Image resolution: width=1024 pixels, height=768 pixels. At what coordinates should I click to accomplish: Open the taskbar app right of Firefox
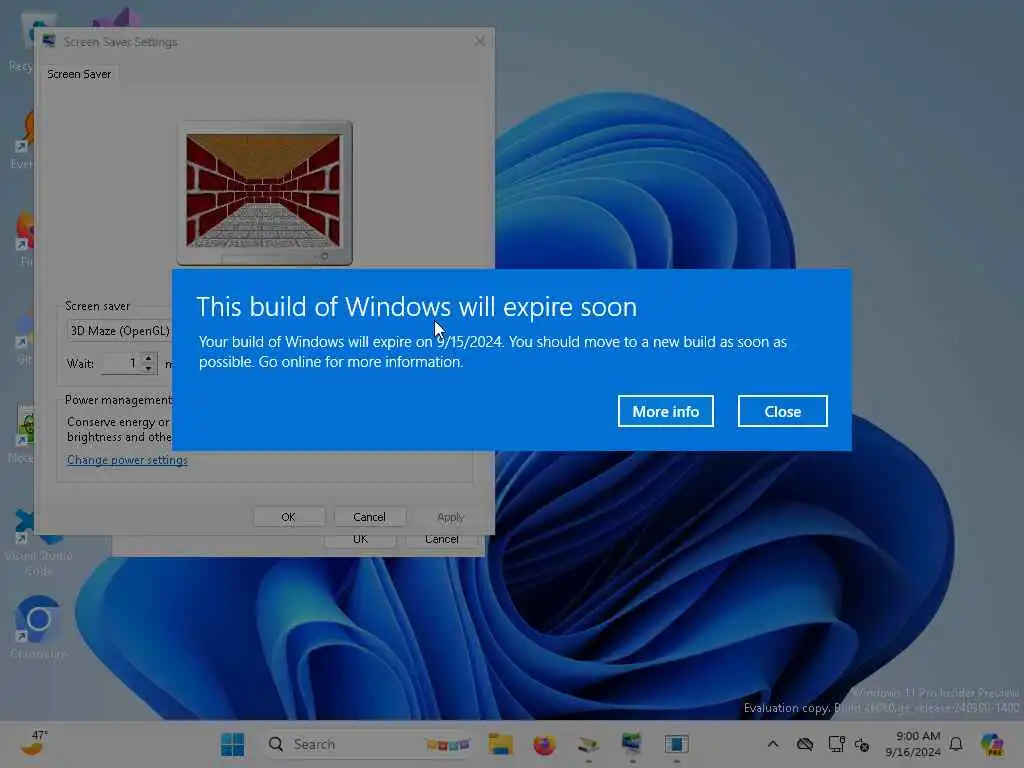tap(588, 744)
